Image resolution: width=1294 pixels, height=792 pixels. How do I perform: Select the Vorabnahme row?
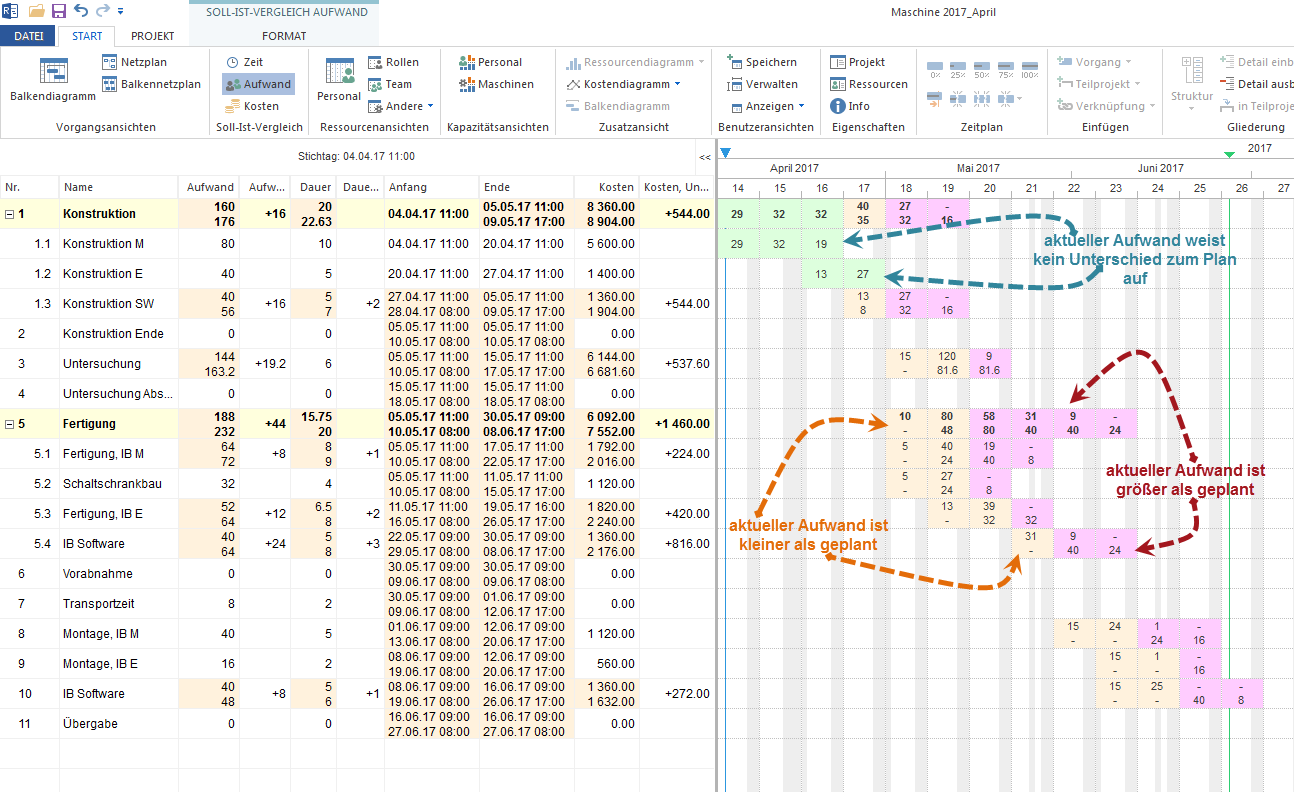(x=358, y=574)
